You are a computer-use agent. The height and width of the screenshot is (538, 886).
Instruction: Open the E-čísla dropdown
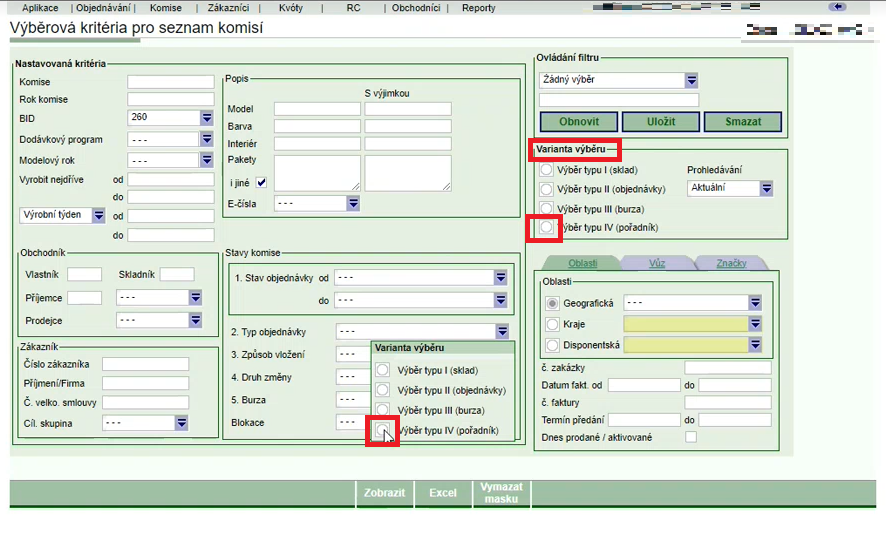pos(353,203)
